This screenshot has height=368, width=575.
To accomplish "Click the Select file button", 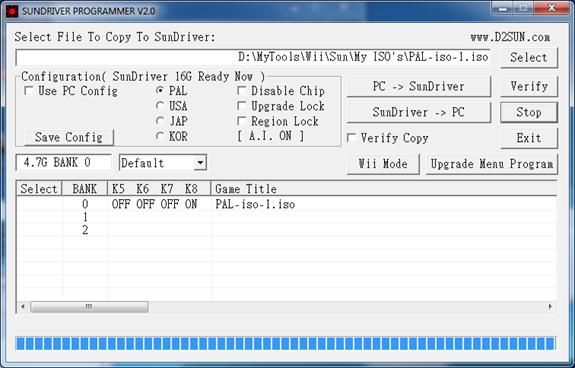I will tap(529, 58).
